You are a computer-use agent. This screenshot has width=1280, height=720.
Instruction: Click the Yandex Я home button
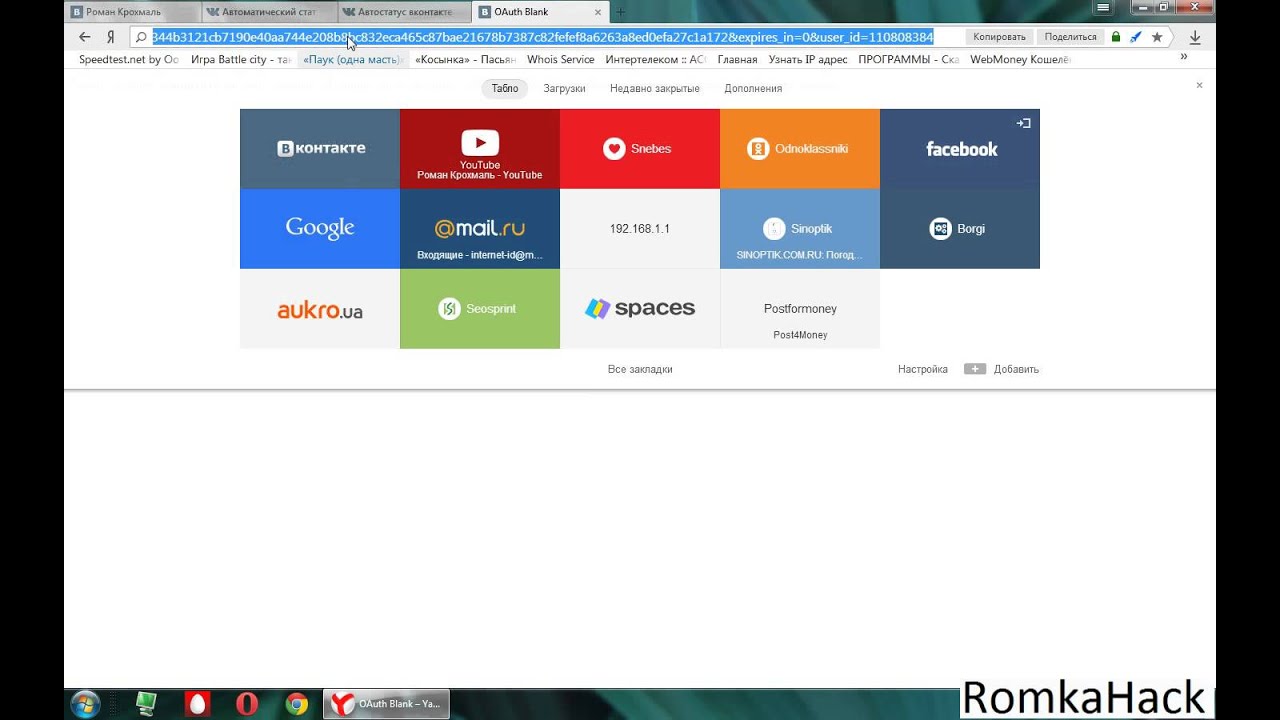click(x=111, y=37)
